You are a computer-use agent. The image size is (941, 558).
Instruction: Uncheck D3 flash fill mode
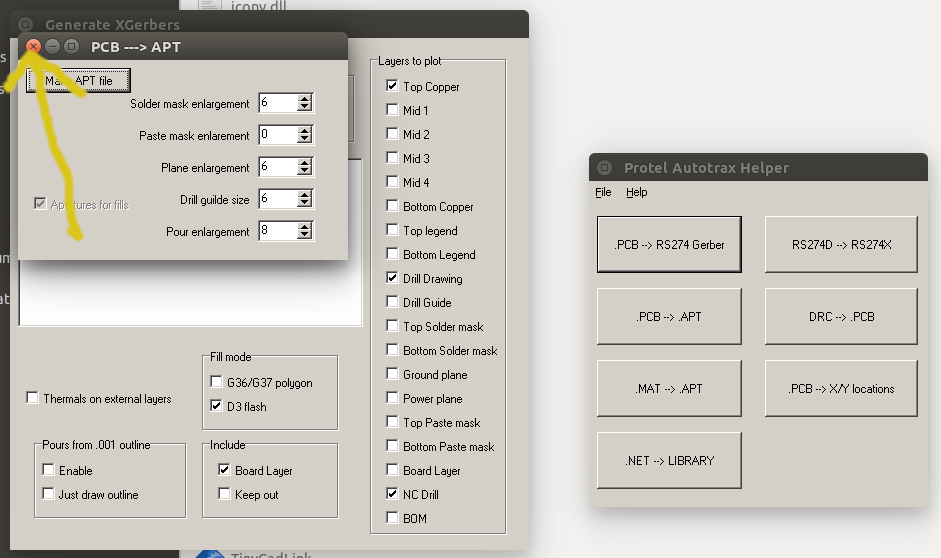(x=217, y=406)
